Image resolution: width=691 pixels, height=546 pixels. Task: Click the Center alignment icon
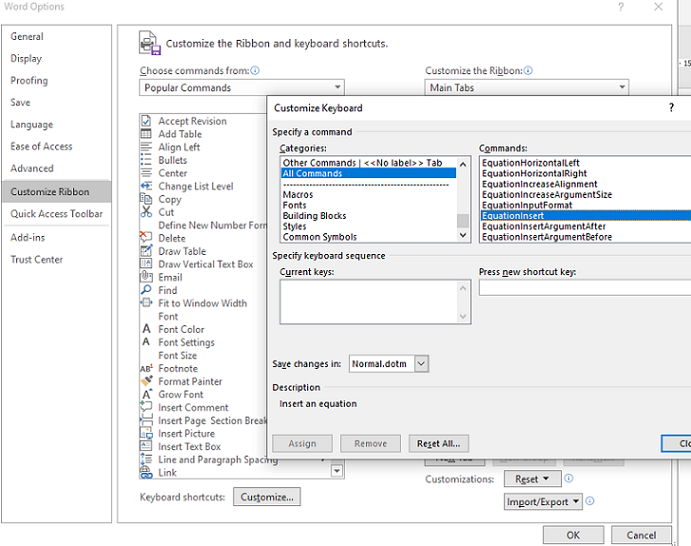146,173
